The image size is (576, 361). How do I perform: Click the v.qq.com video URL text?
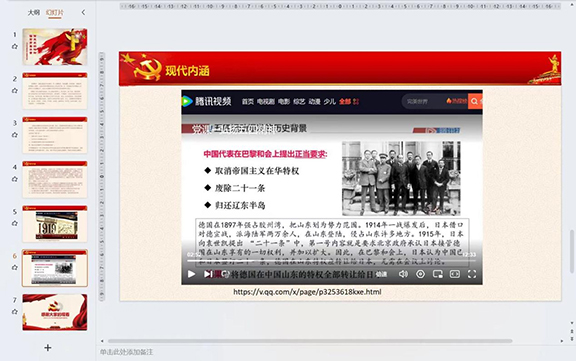pyautogui.click(x=307, y=292)
